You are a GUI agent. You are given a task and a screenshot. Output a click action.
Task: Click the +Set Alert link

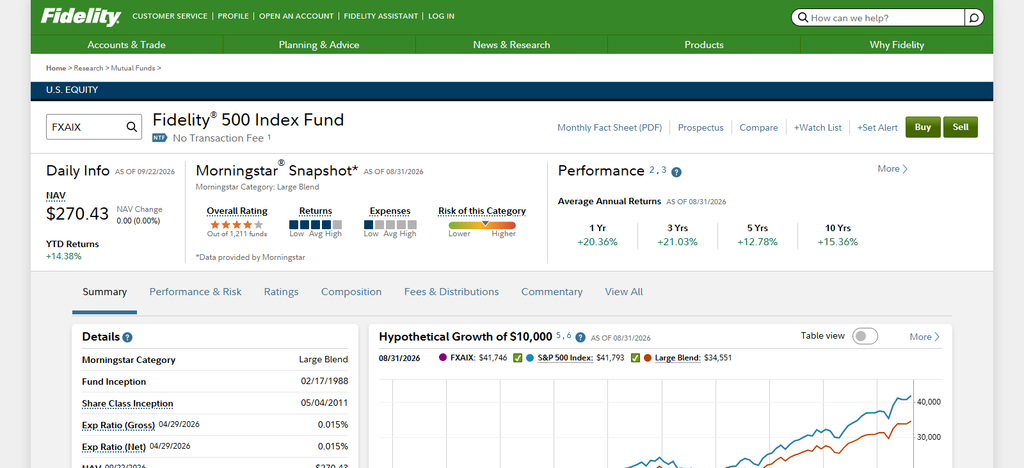(x=878, y=128)
